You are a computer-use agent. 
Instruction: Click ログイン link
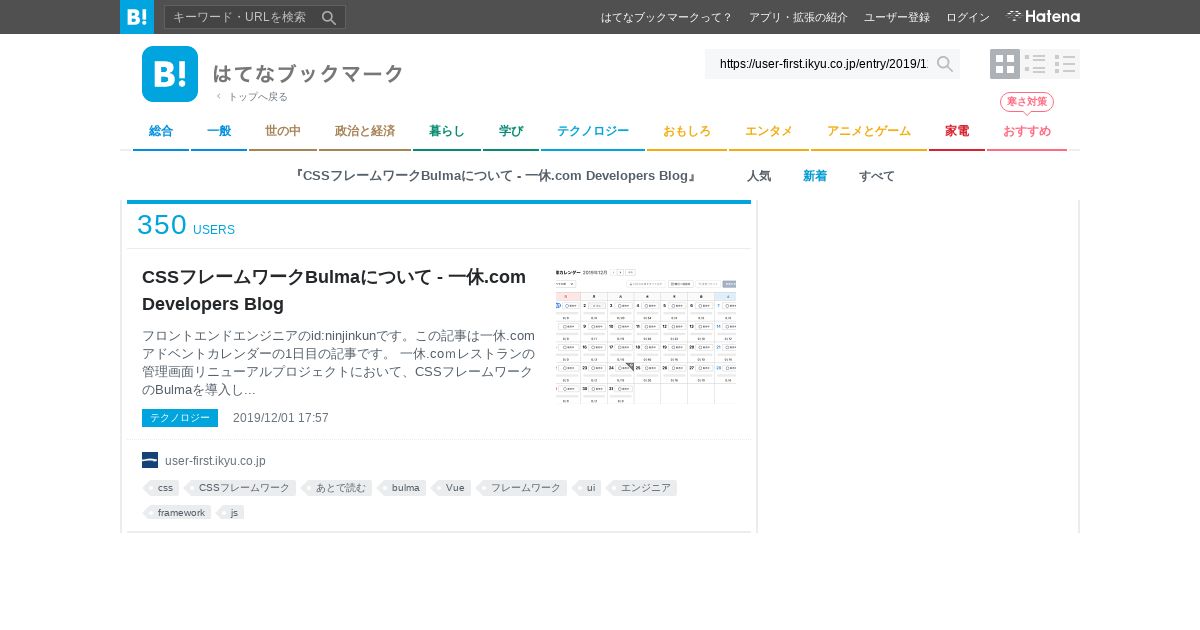pyautogui.click(x=968, y=17)
